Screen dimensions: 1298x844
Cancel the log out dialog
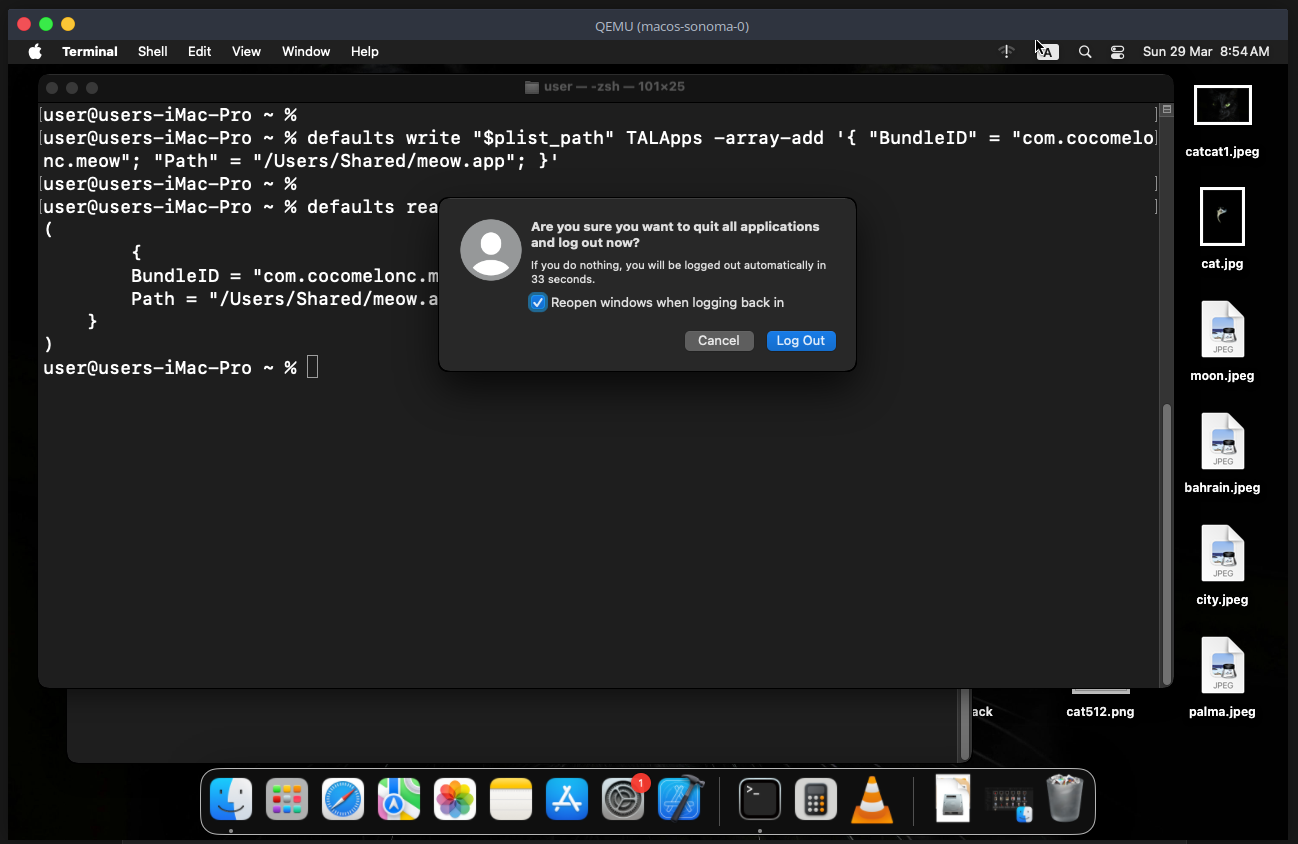click(x=718, y=341)
